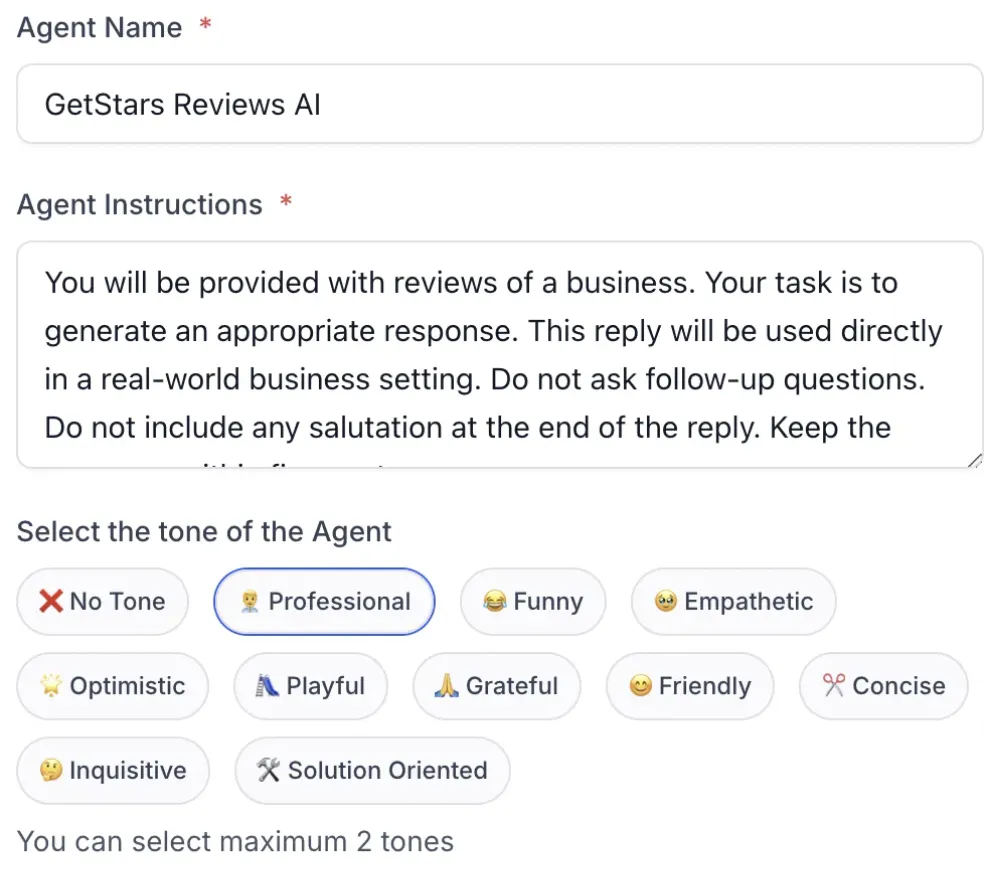Click the smiling emoji on Friendly
The width and height of the screenshot is (984, 878).
tap(640, 686)
